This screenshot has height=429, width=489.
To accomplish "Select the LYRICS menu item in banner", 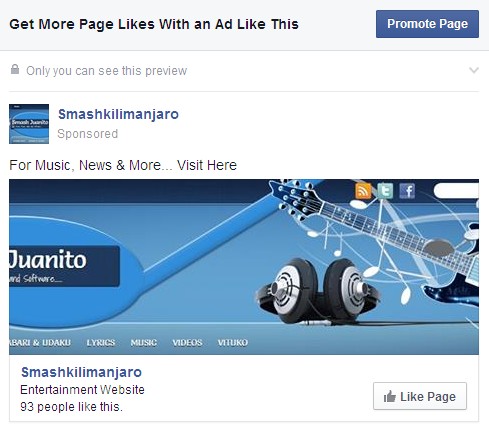I will [x=101, y=343].
